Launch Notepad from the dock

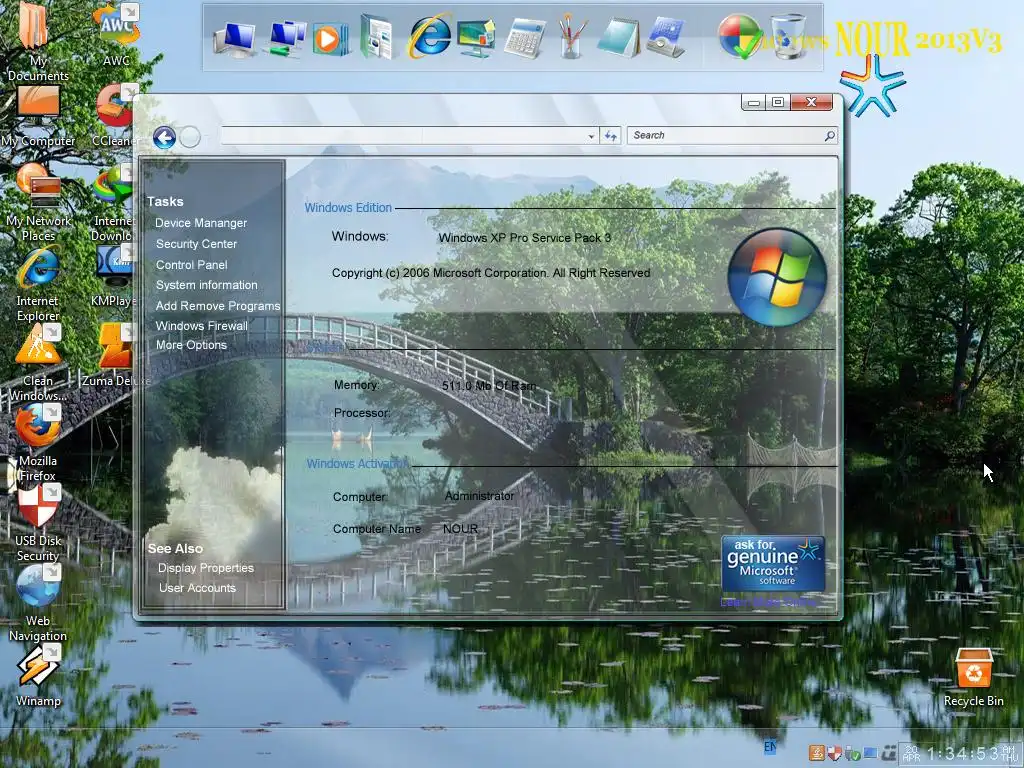(618, 38)
